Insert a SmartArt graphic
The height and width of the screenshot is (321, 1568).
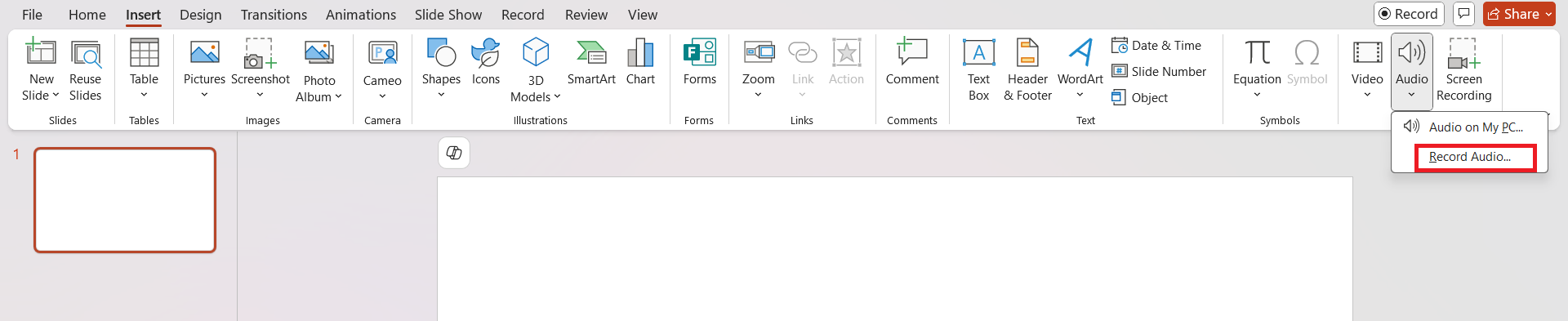click(591, 62)
